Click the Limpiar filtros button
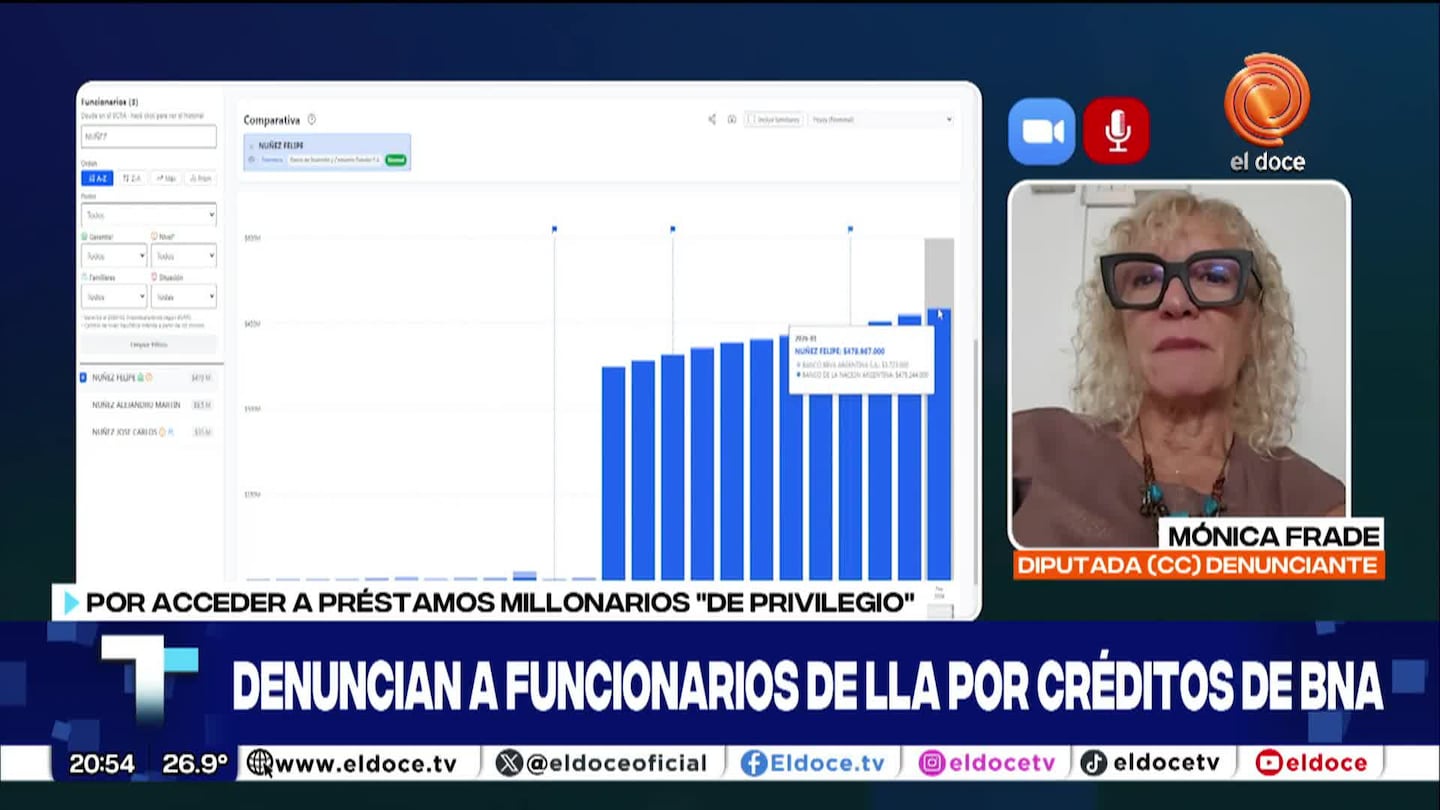1440x810 pixels. 148,344
